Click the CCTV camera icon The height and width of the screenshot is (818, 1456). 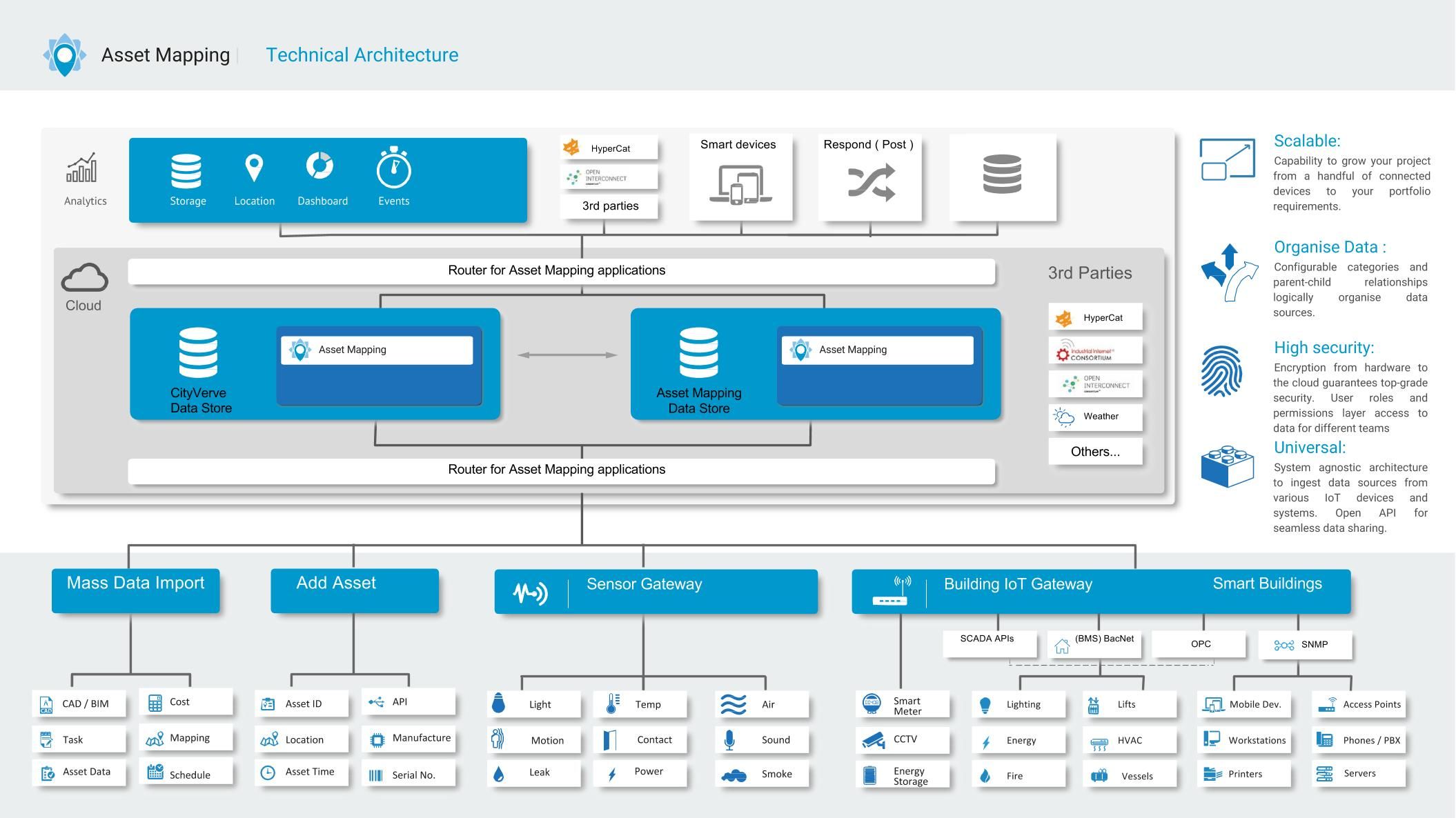pyautogui.click(x=873, y=740)
